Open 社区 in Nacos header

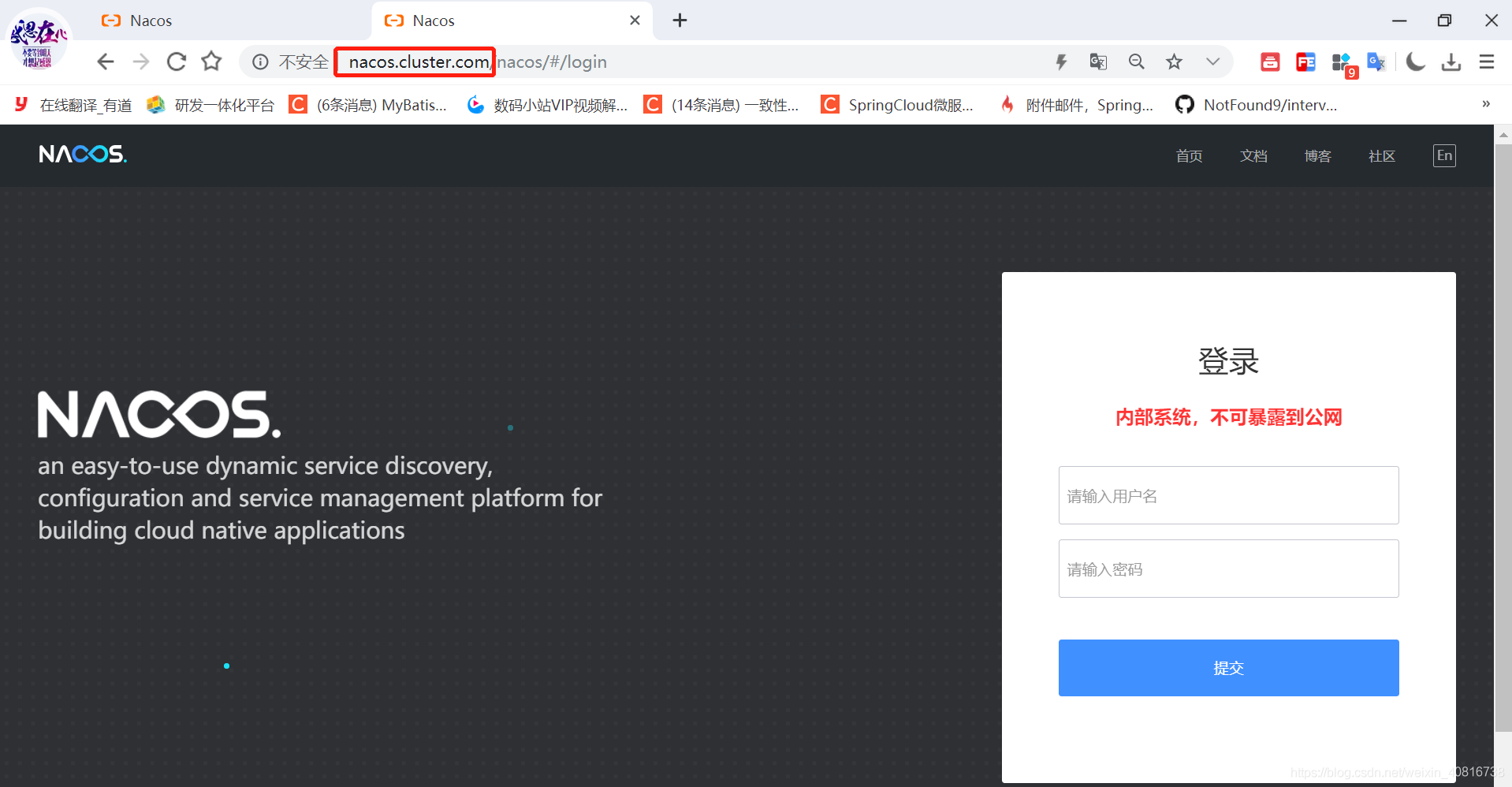click(x=1382, y=156)
